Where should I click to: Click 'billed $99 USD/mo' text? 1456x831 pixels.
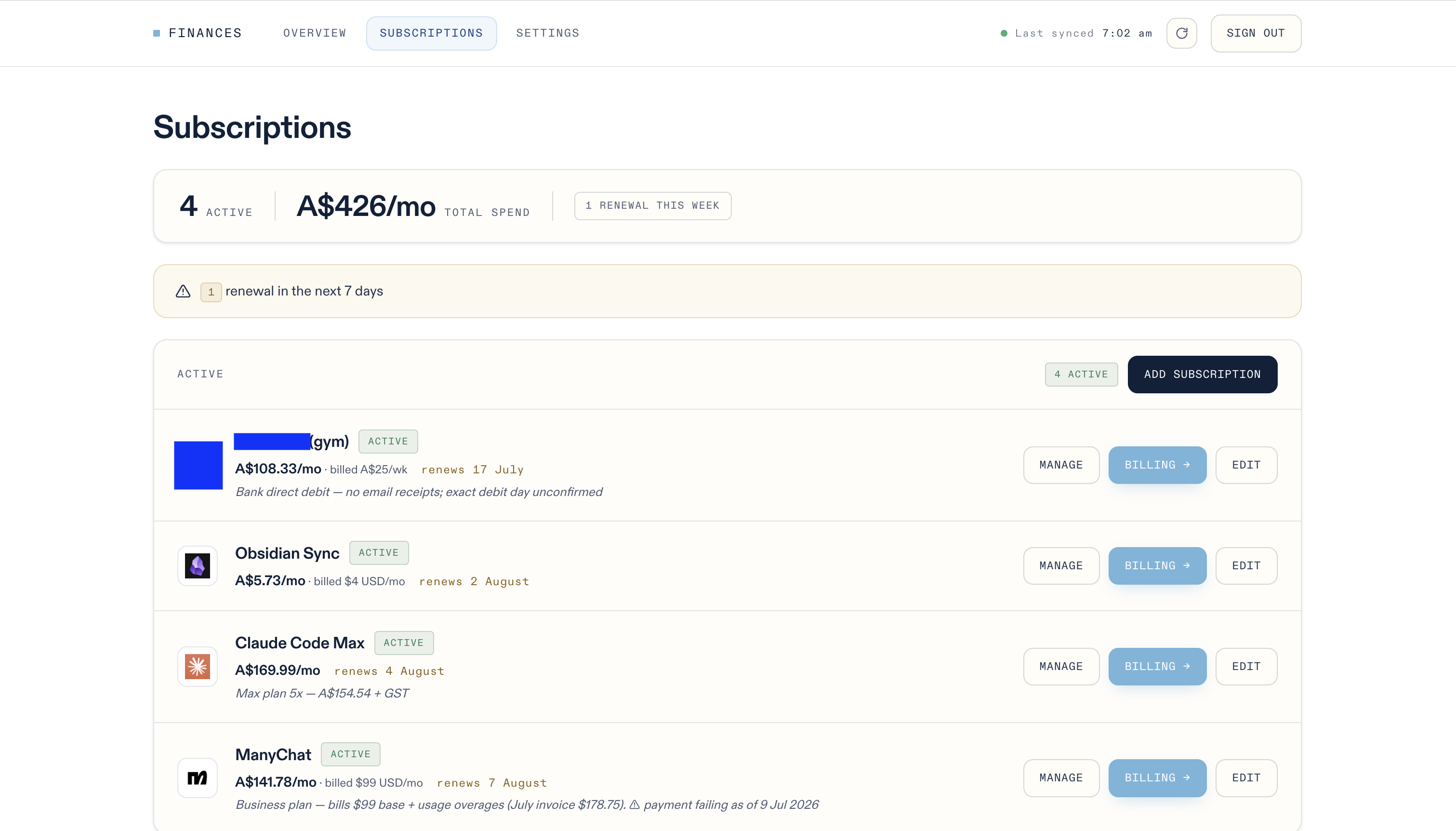pyautogui.click(x=373, y=782)
